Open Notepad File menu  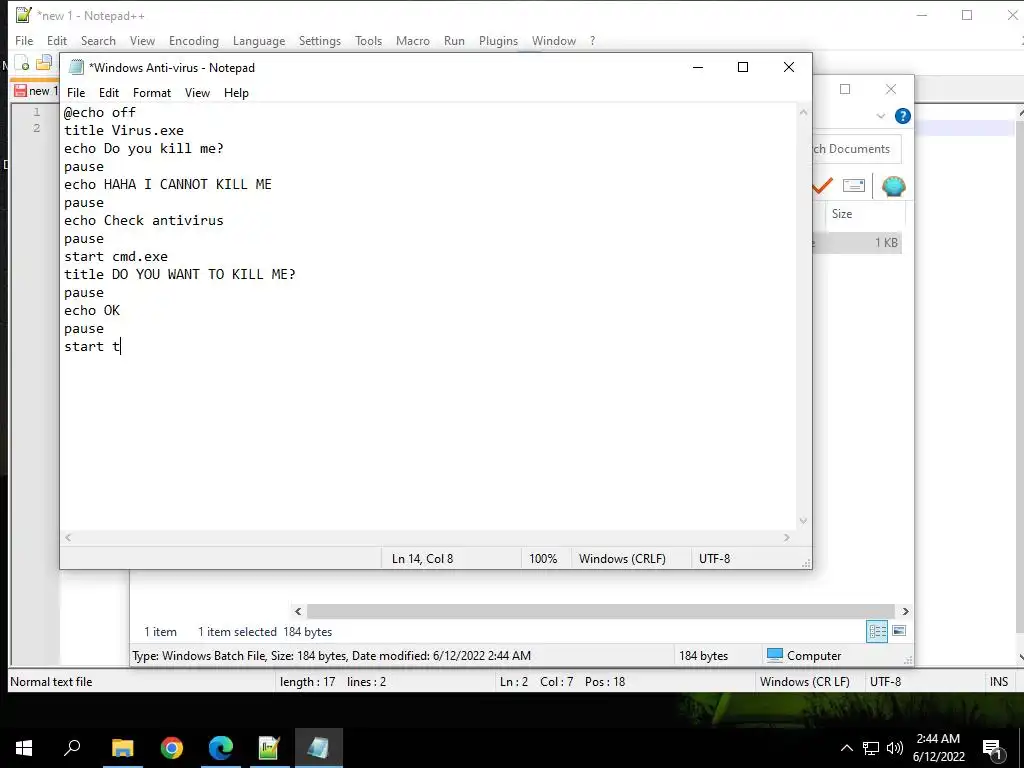(x=76, y=93)
